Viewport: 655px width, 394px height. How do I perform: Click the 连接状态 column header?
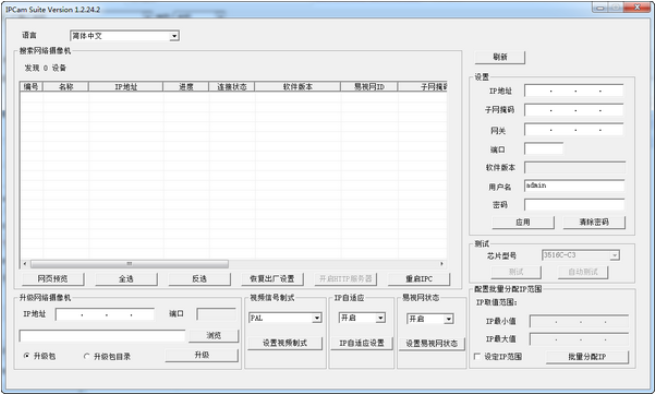(231, 86)
